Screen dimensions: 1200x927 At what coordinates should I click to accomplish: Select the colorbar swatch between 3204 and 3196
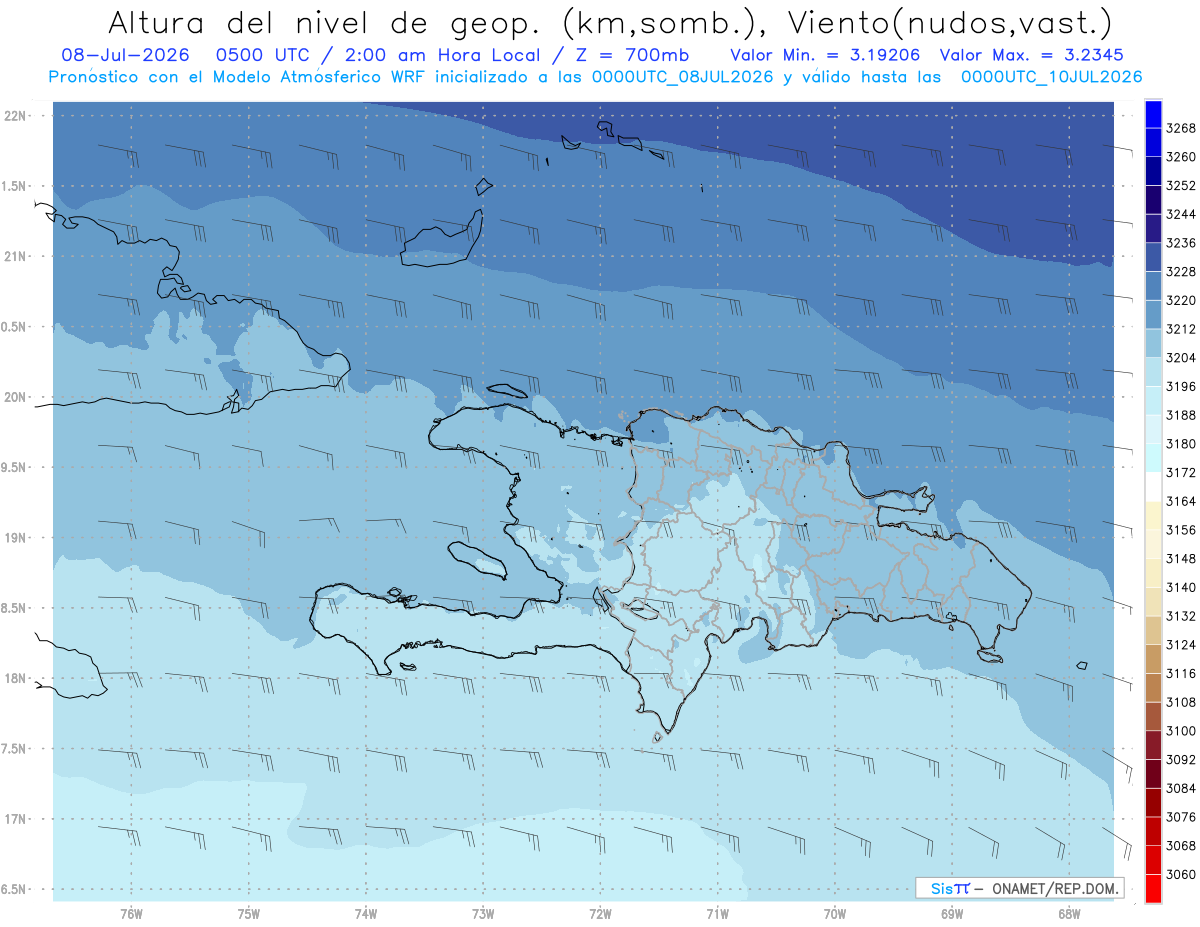tap(1153, 372)
